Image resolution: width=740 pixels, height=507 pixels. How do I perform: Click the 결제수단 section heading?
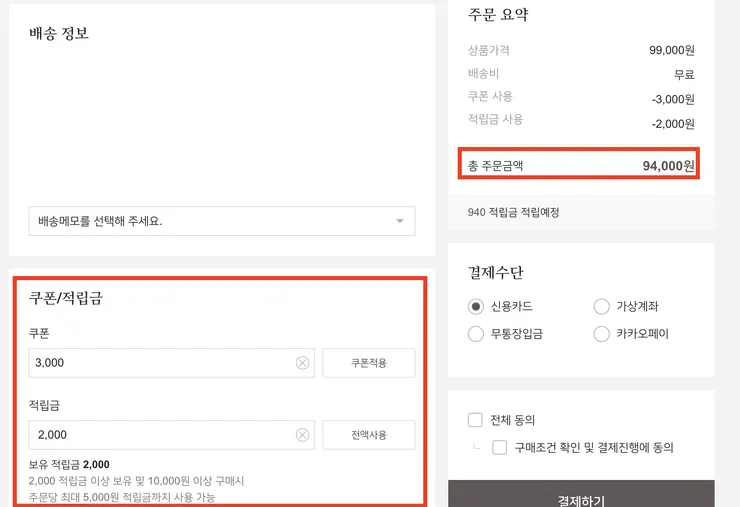click(496, 272)
